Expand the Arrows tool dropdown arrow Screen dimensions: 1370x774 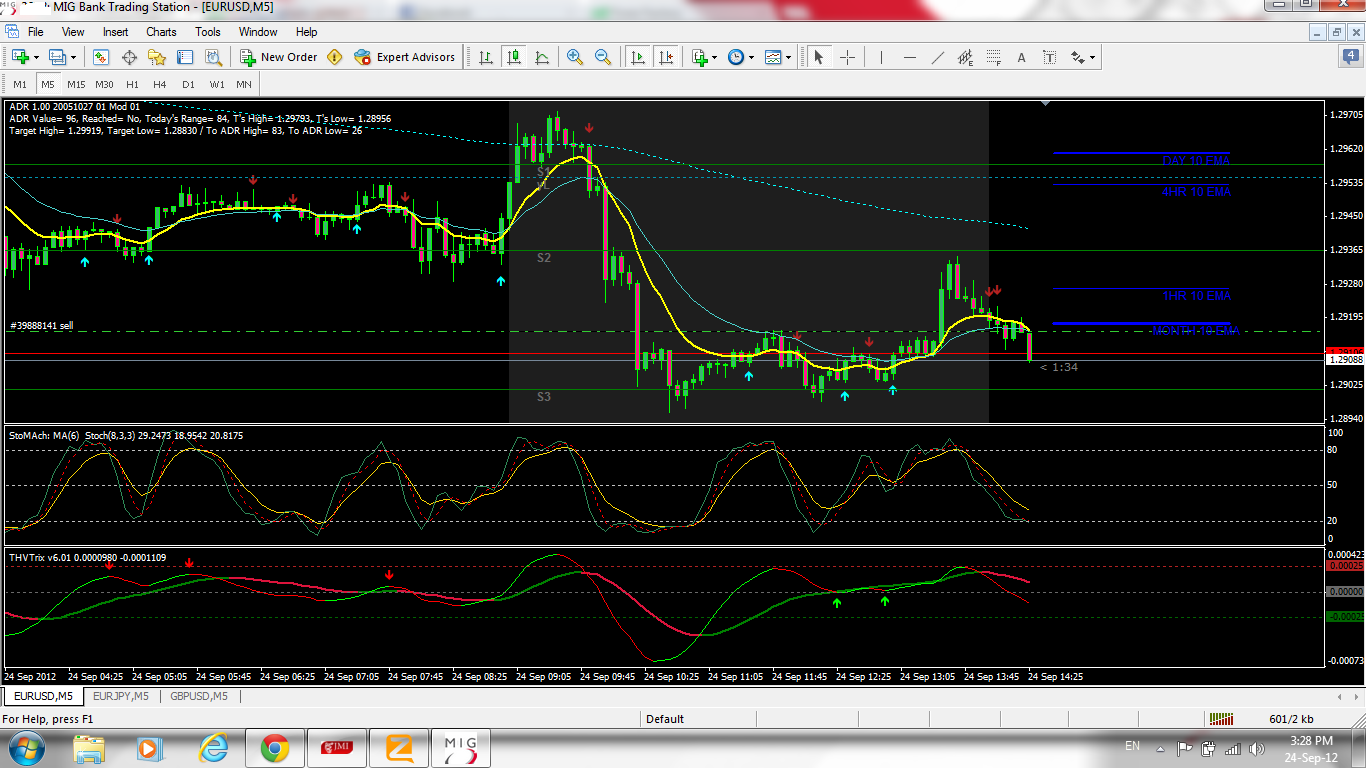point(1092,57)
